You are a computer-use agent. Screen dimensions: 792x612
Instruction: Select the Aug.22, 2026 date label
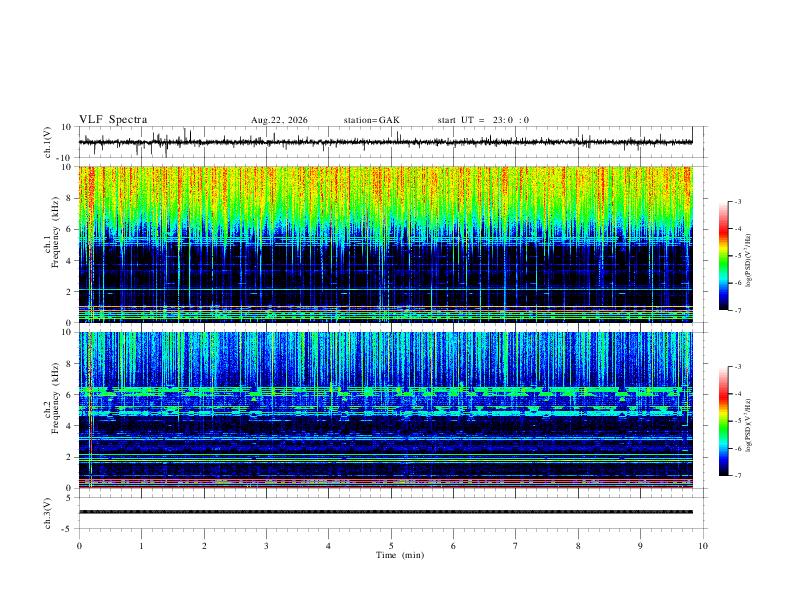pos(279,120)
